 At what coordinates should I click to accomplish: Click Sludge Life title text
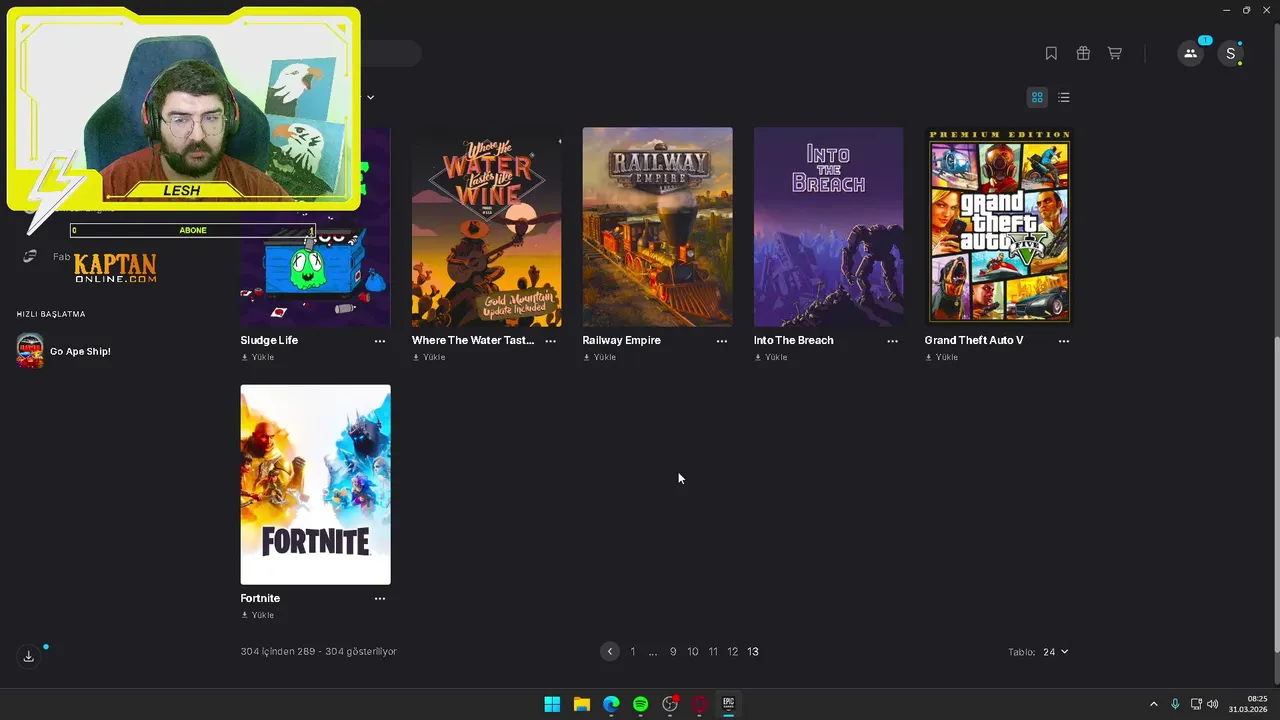(269, 340)
